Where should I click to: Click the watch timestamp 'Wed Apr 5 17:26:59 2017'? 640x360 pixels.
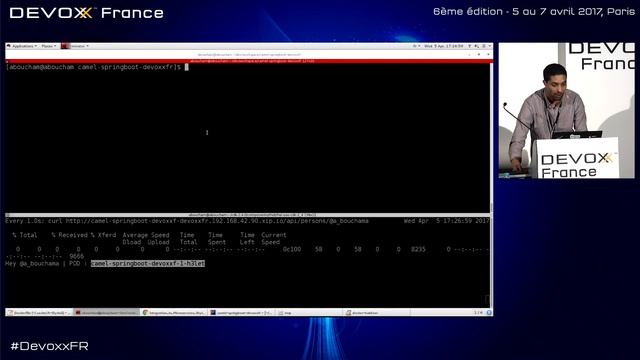[447, 221]
